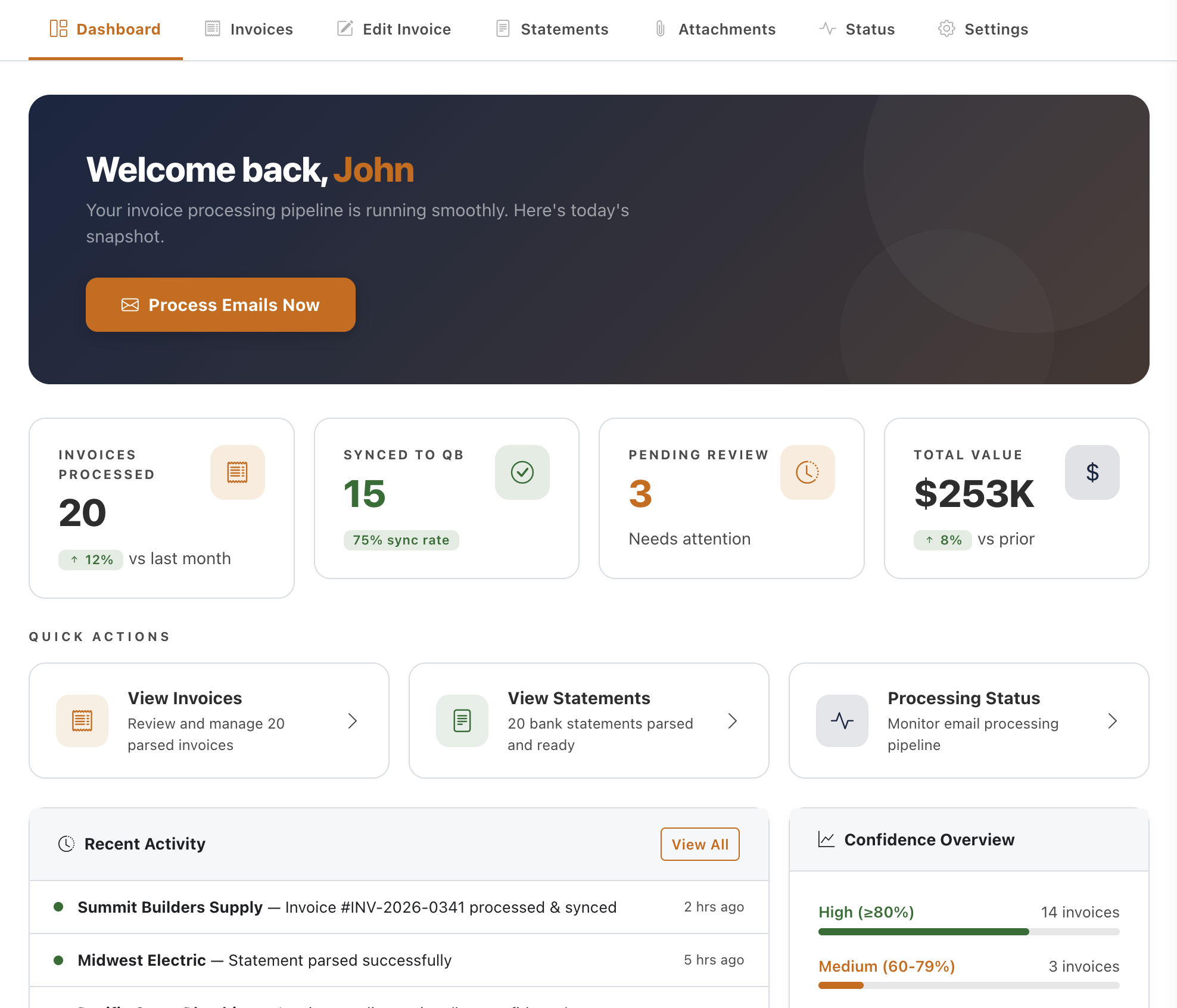Click the Invoices list icon in nav

coord(213,29)
